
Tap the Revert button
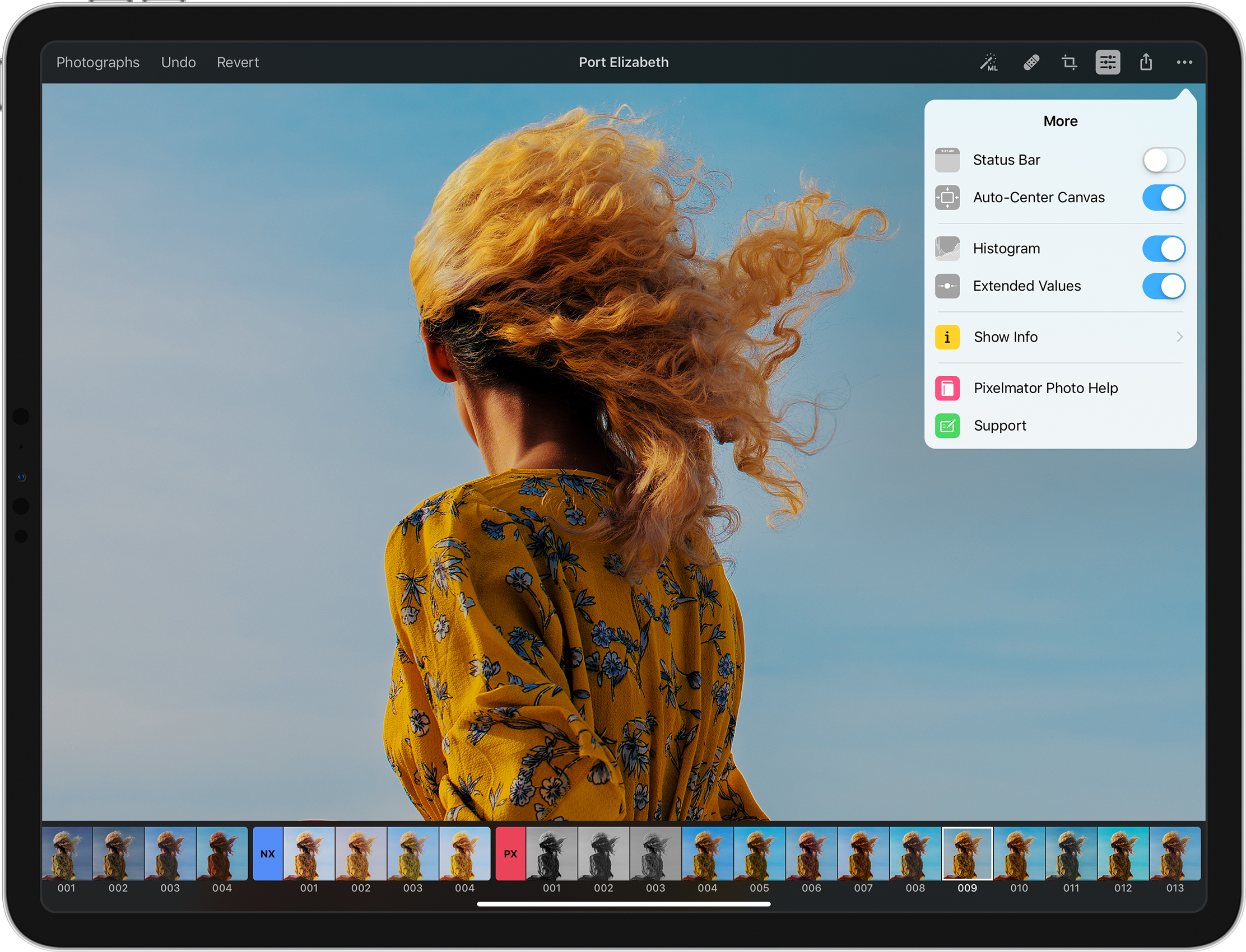tap(238, 62)
